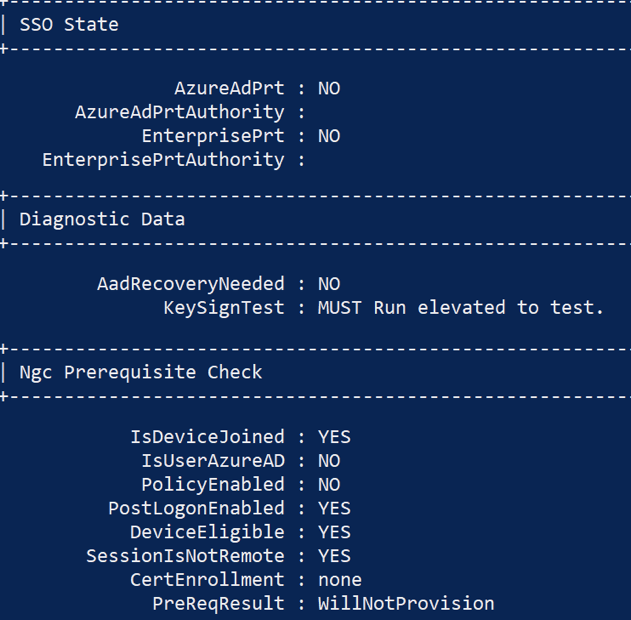The width and height of the screenshot is (631, 620).
Task: Click the IsUserAzureAD label
Action: [x=212, y=461]
